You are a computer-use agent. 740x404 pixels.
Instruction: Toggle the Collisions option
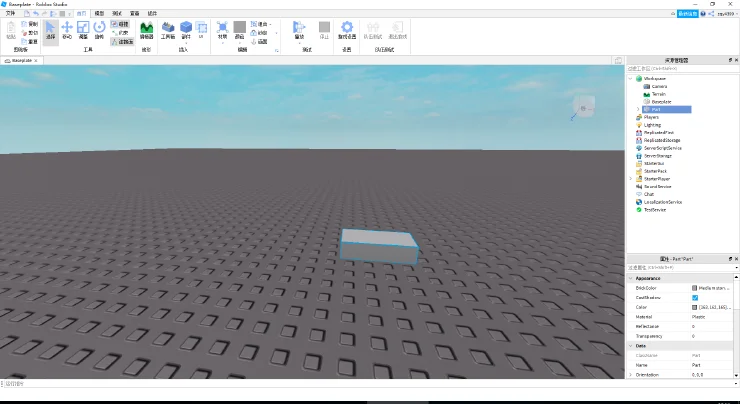(120, 24)
